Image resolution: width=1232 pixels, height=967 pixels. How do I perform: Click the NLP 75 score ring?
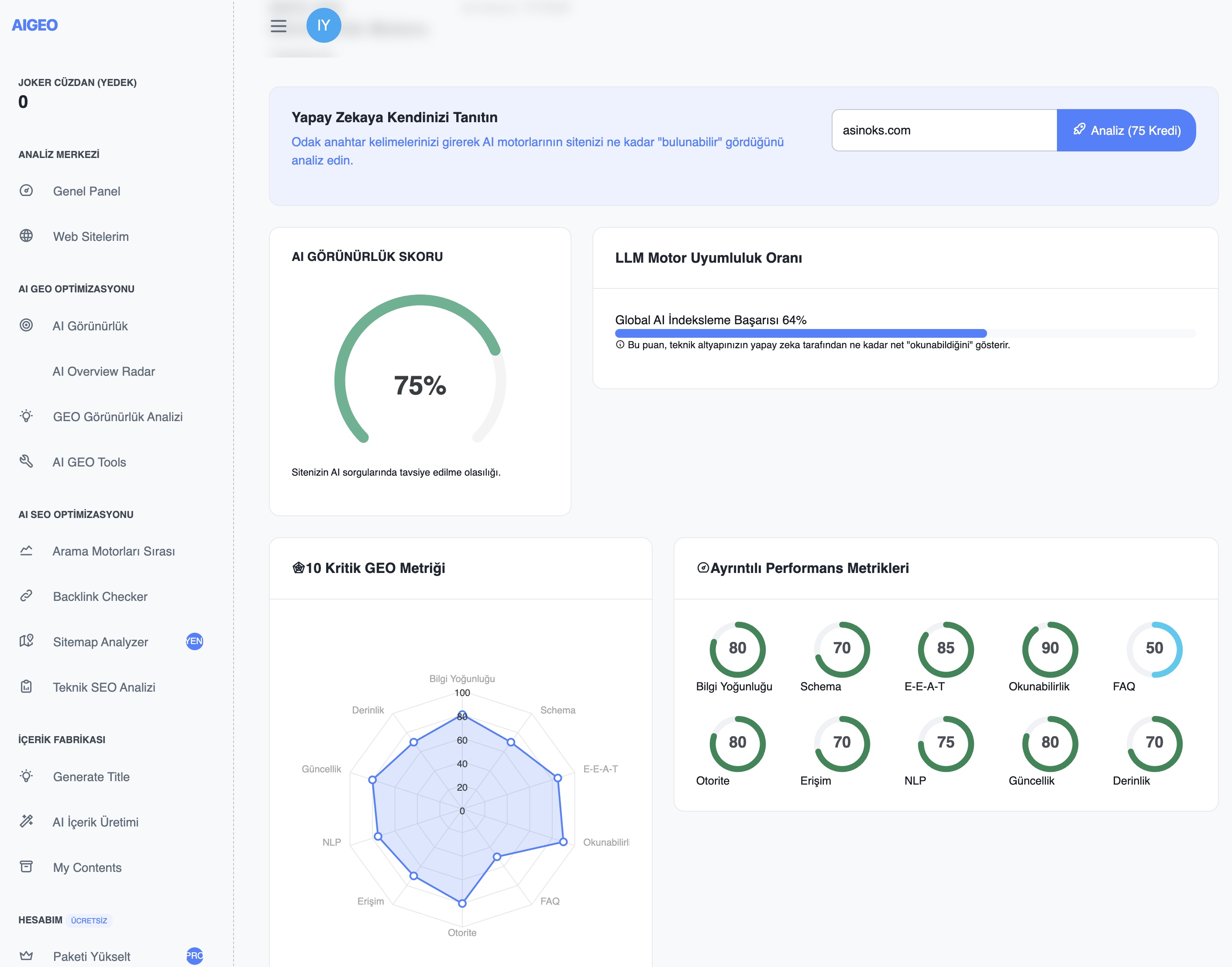coord(945,744)
